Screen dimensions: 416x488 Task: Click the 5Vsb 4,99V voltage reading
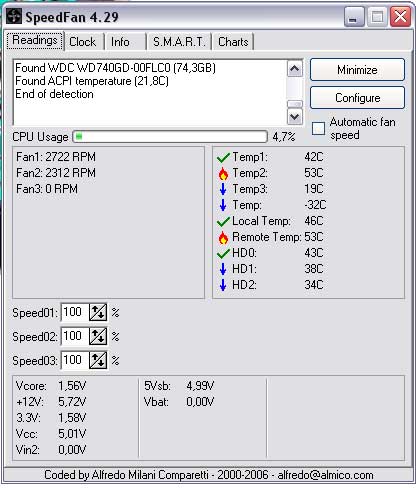[x=179, y=386]
